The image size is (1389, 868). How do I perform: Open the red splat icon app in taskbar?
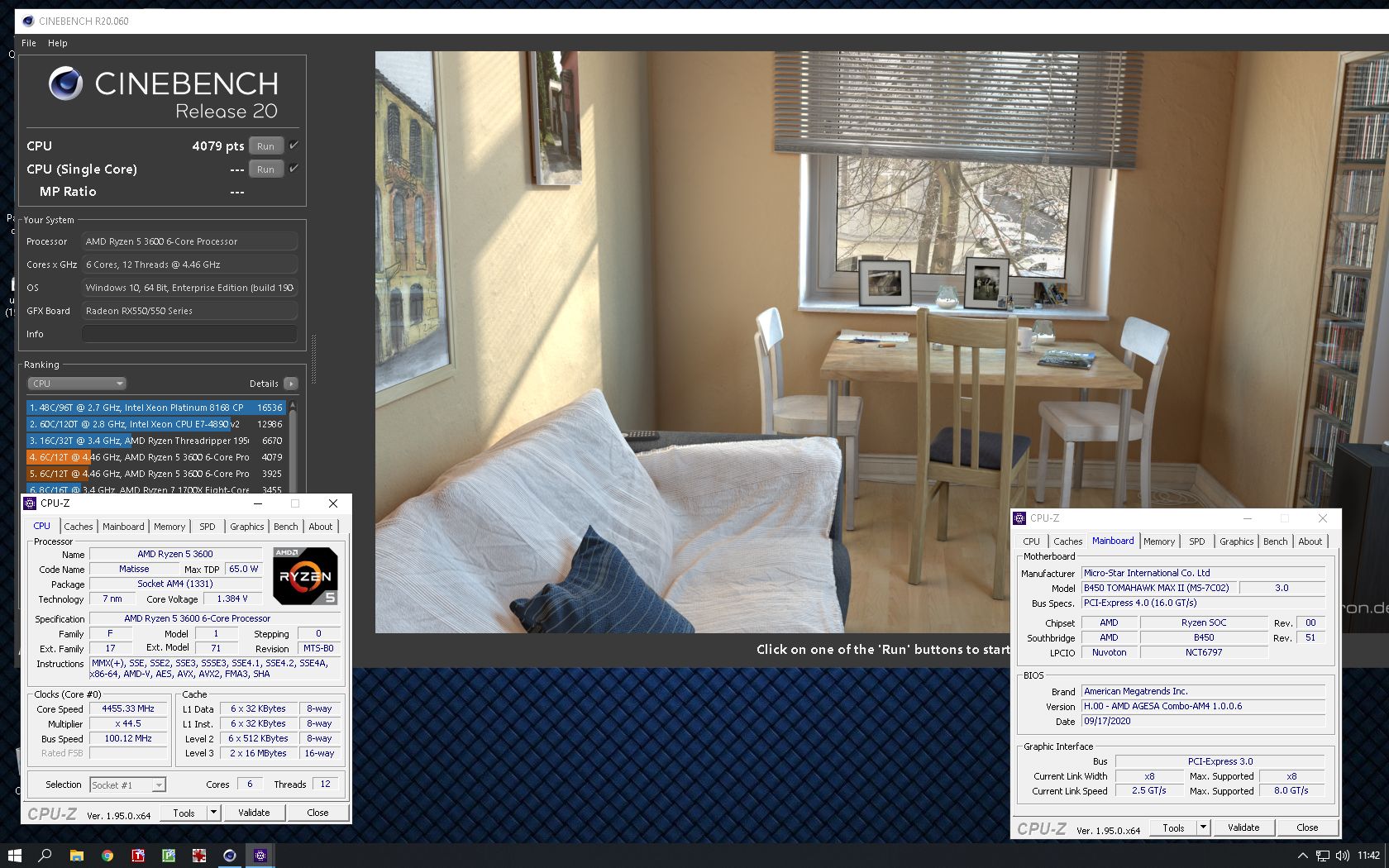tap(198, 856)
